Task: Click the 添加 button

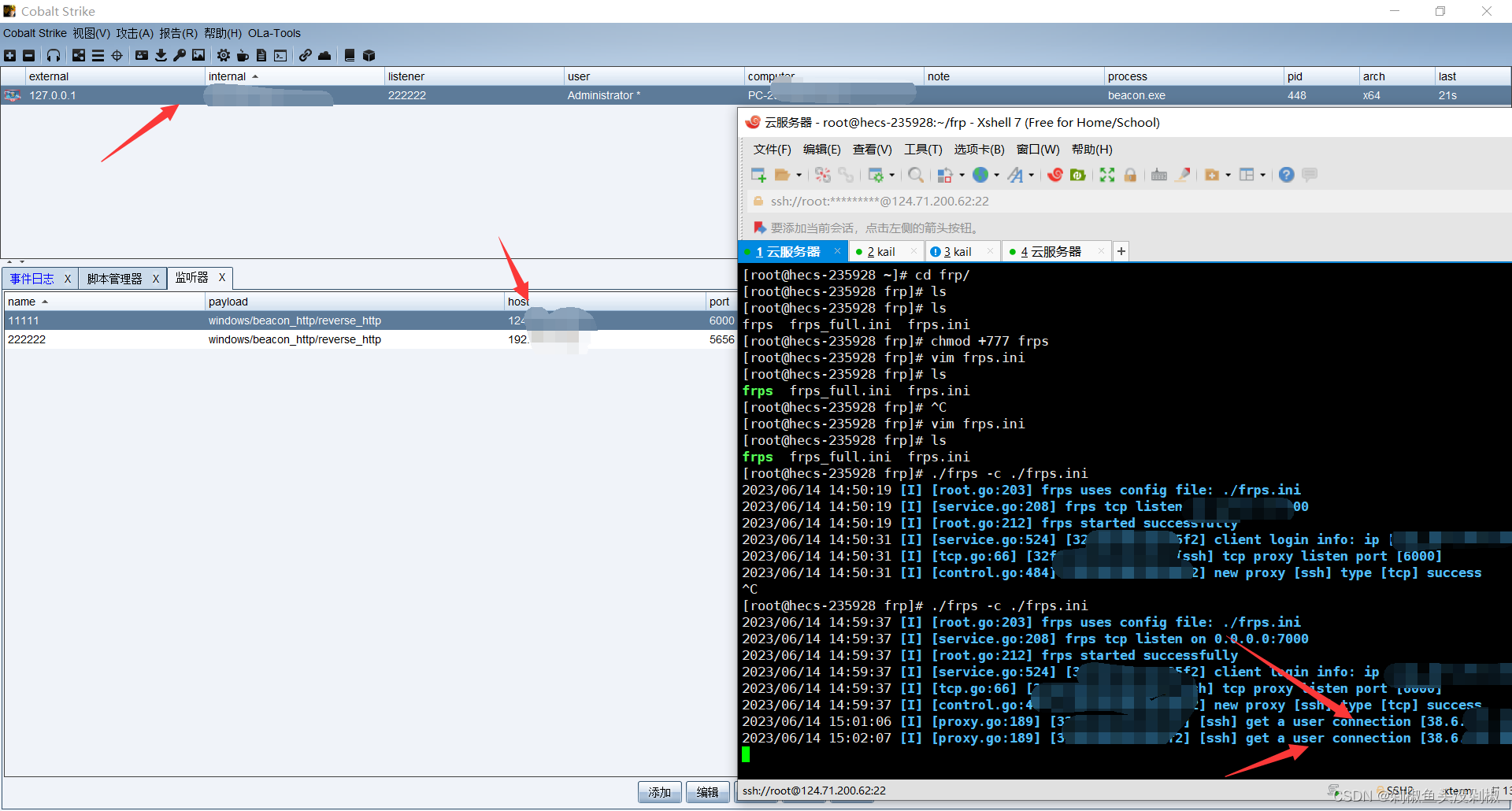Action: pyautogui.click(x=660, y=792)
